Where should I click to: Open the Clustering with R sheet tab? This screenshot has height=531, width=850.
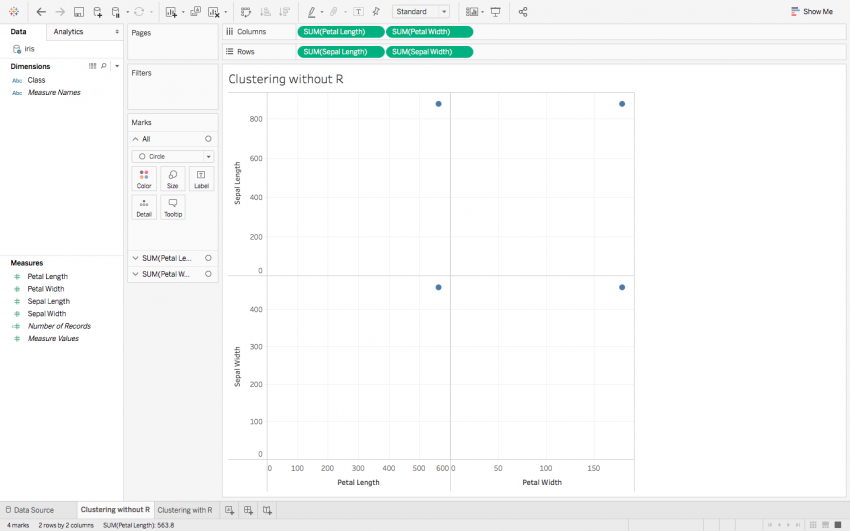(x=184, y=510)
